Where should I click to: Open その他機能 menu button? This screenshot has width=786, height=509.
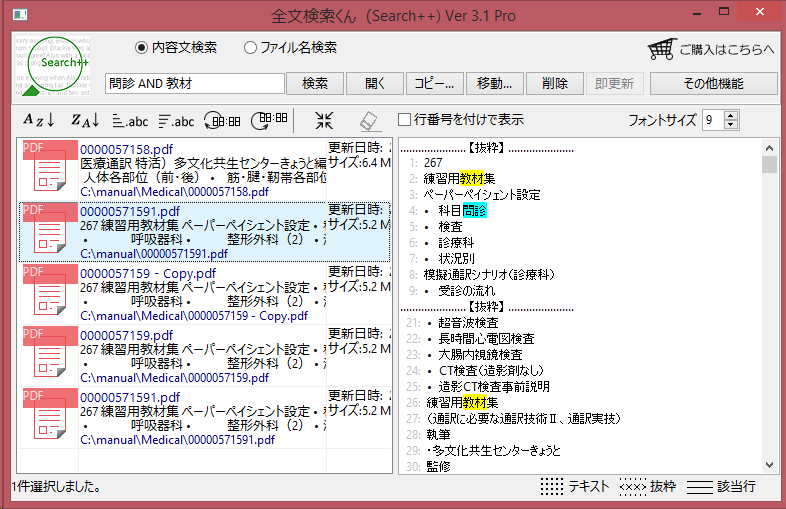713,83
